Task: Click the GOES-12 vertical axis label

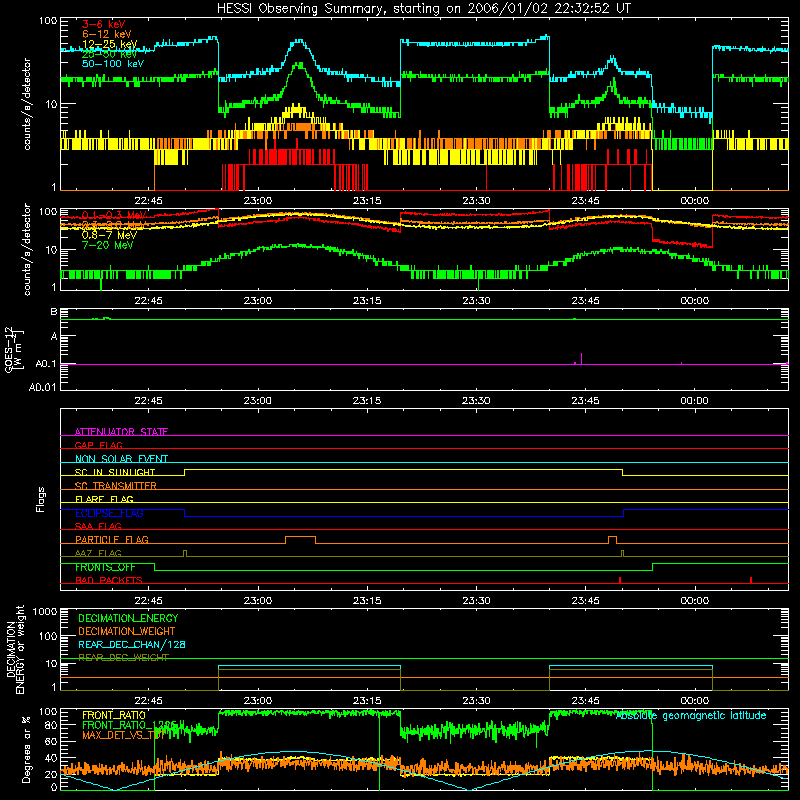Action: pyautogui.click(x=14, y=349)
